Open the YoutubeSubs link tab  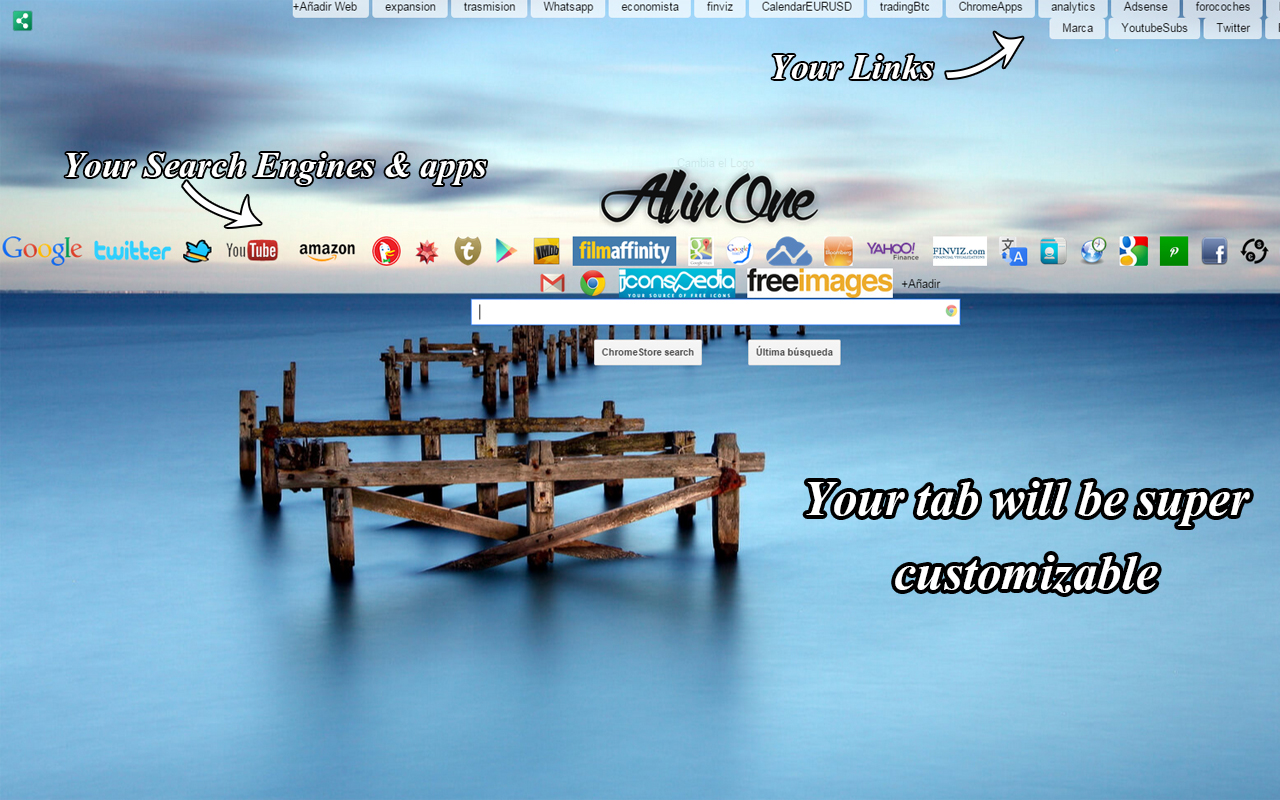pos(1154,28)
